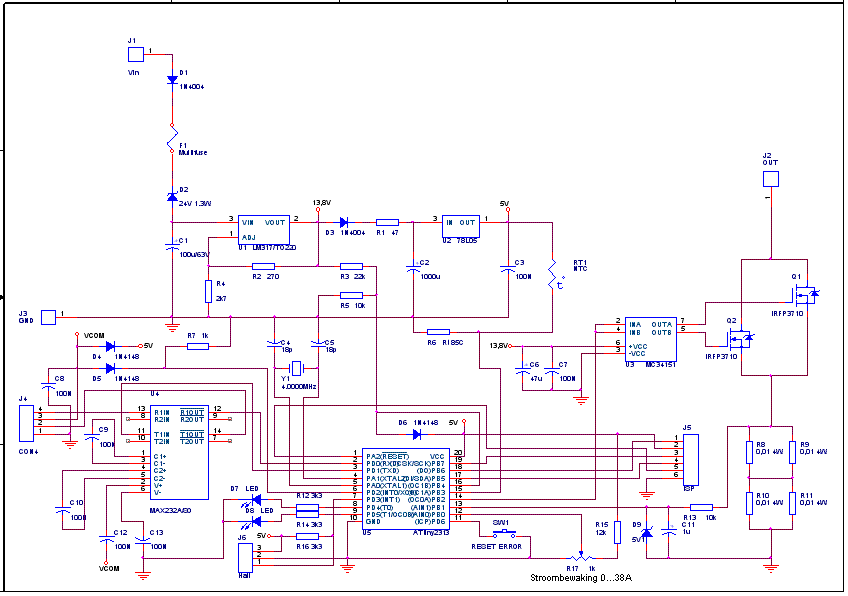Select the RT1 NTC thermistor symbol
Viewport: 848px width, 596px height.
(551, 275)
